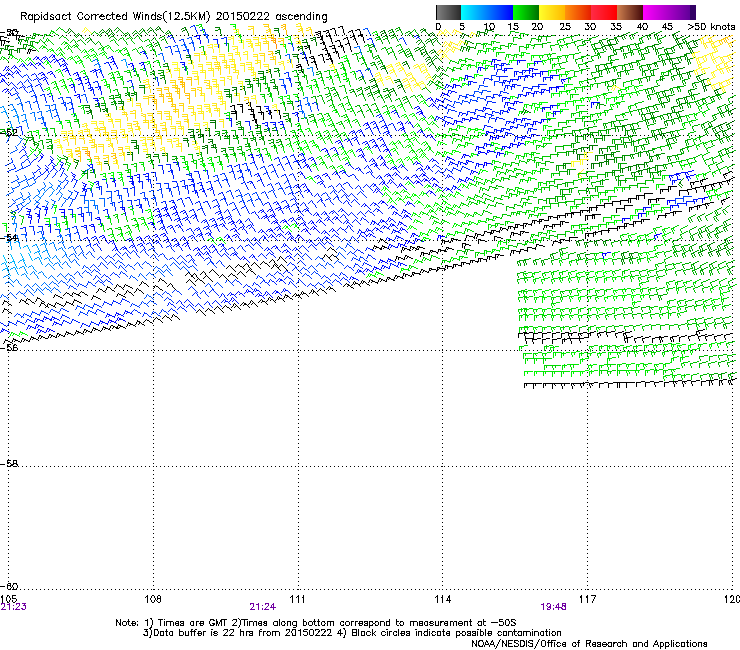Click the blue 10-15 knots legend swatch
This screenshot has height=650, width=740.
pyautogui.click(x=500, y=12)
